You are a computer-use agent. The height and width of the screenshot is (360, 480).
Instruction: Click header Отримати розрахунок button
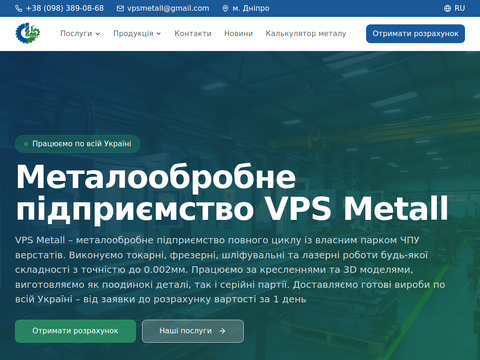(x=415, y=34)
